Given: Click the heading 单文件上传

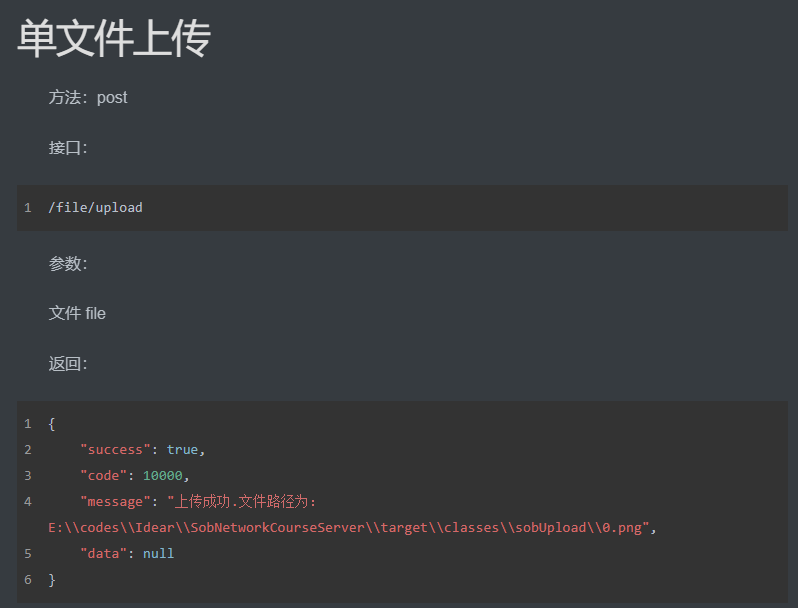Looking at the screenshot, I should click(x=114, y=38).
